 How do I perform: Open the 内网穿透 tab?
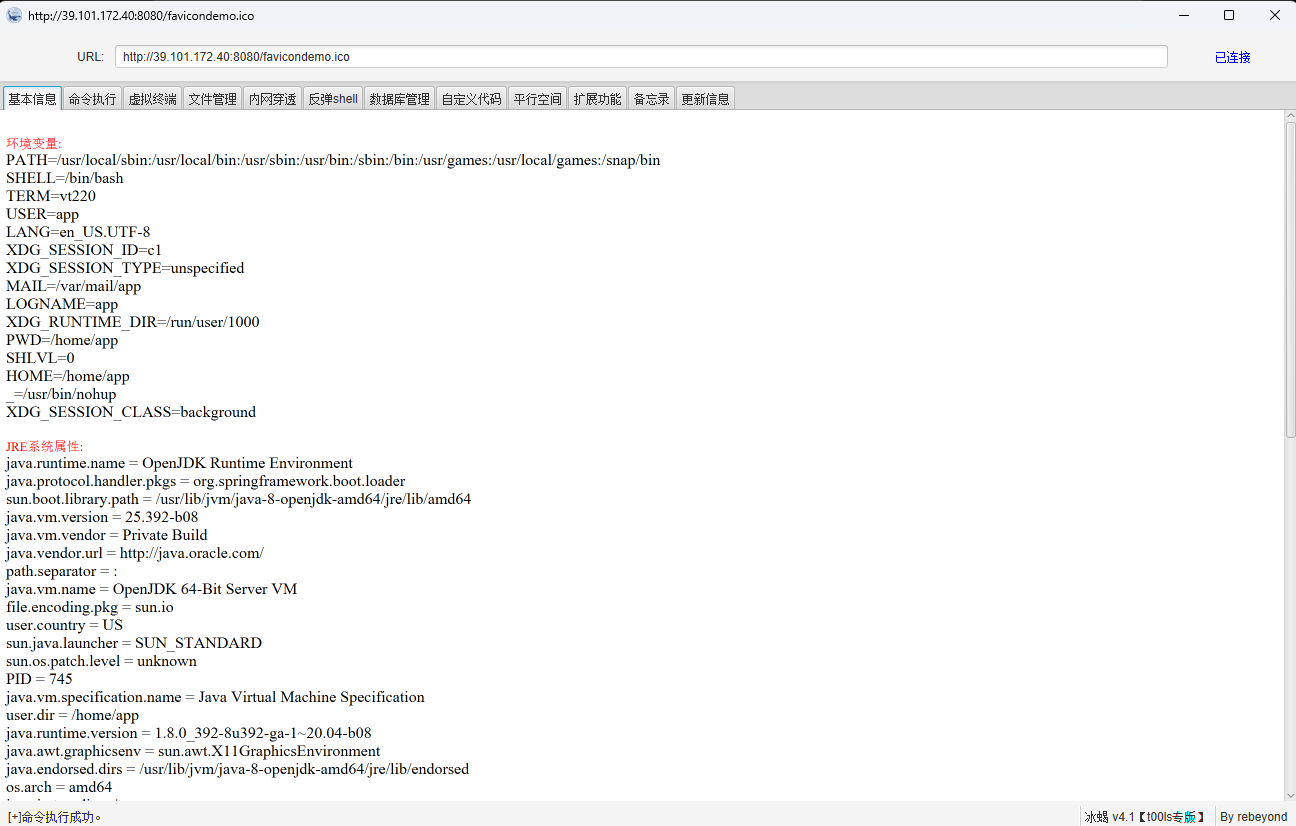[272, 99]
